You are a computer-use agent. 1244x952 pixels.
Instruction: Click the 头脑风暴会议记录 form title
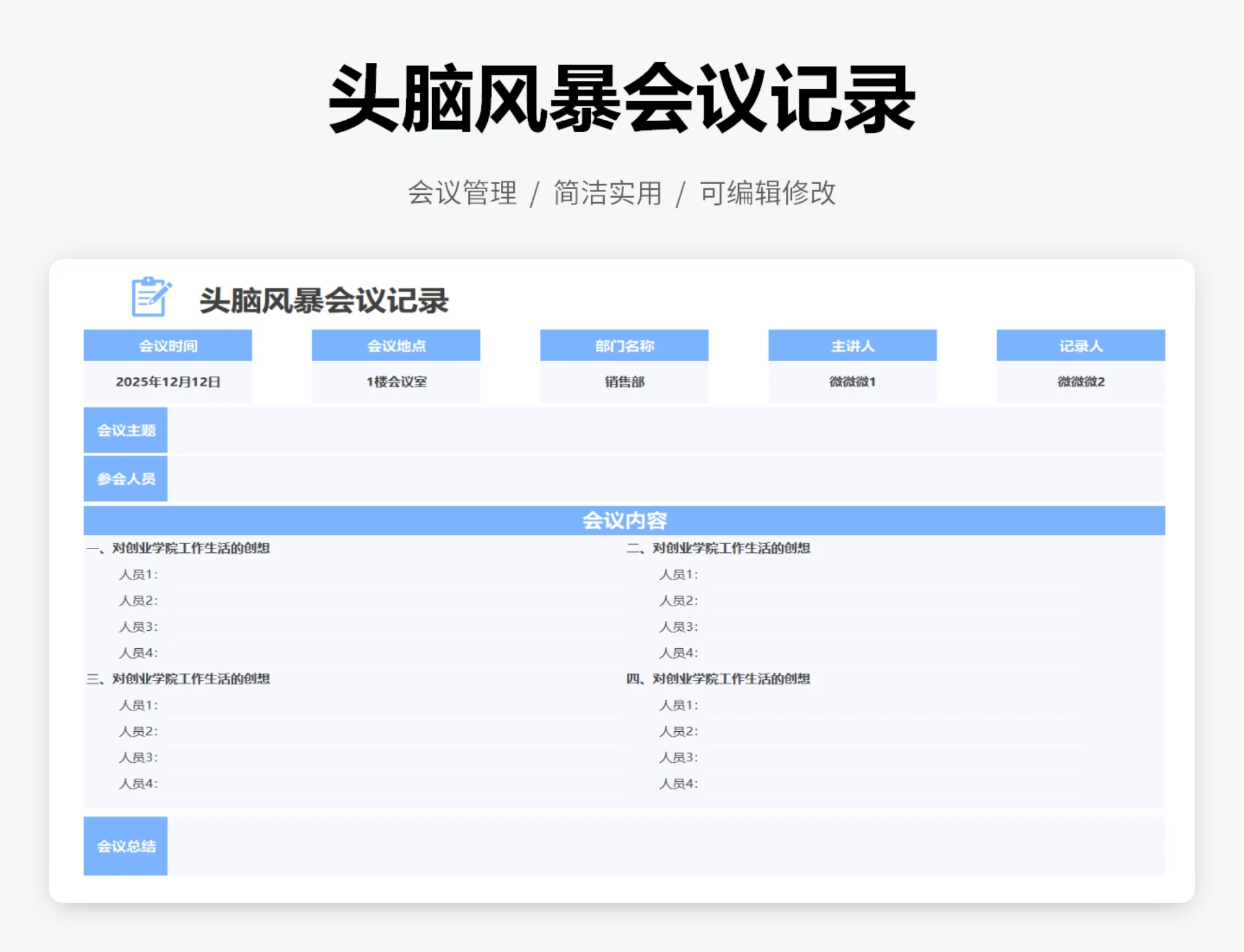click(x=324, y=300)
